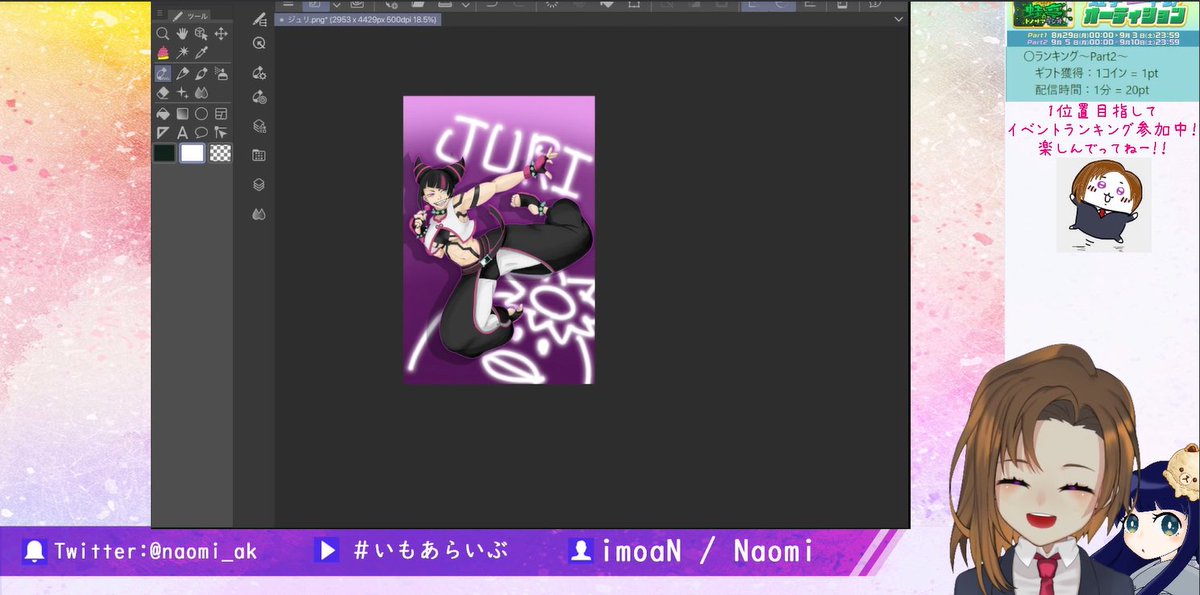Viewport: 1200px width, 595px height.
Task: Select the Eyedropper tool
Action: (201, 53)
